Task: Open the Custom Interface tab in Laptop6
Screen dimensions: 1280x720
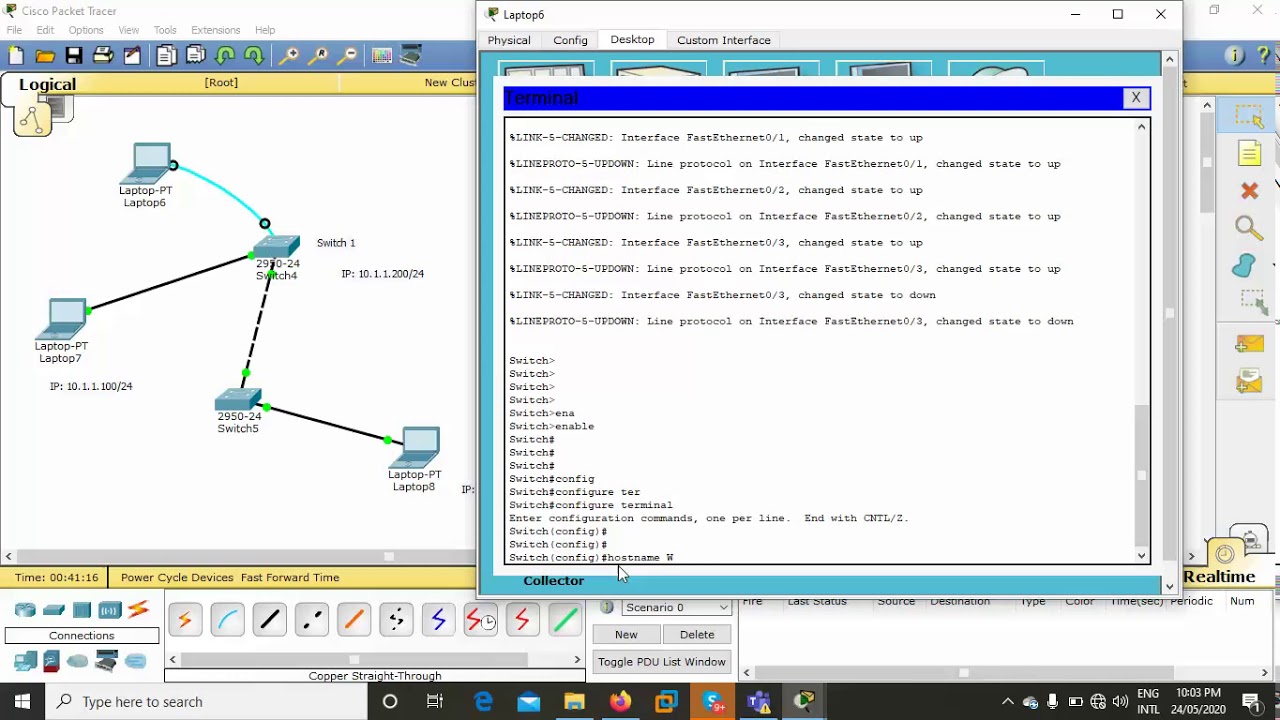Action: (x=724, y=40)
